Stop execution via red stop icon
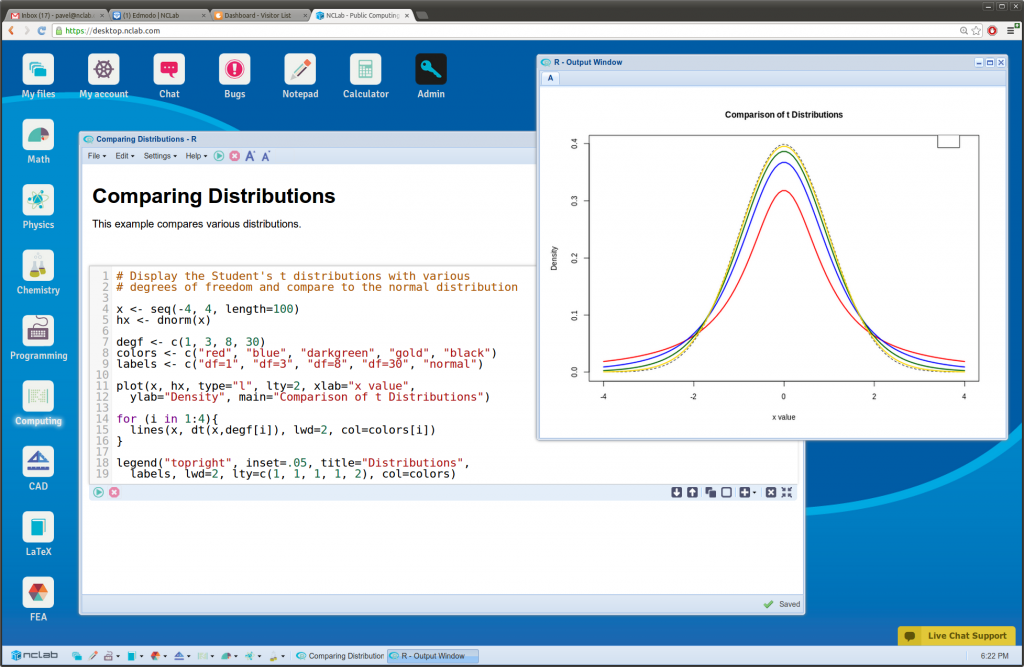The width and height of the screenshot is (1024, 667). point(234,156)
